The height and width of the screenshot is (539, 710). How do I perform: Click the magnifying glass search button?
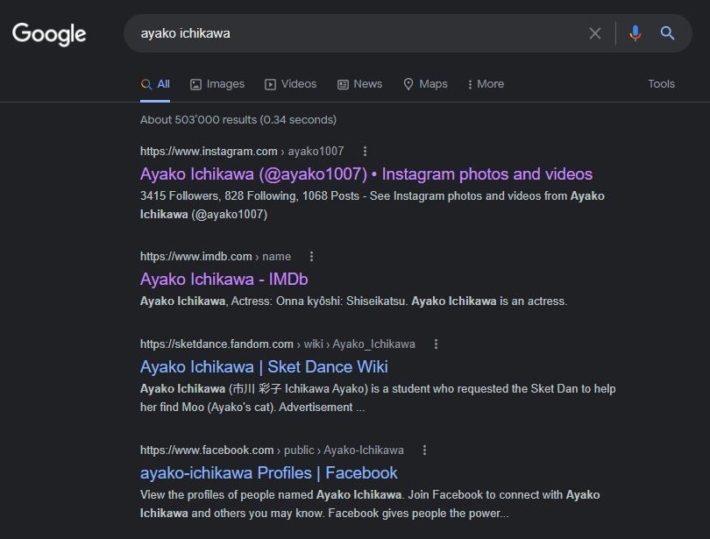667,33
